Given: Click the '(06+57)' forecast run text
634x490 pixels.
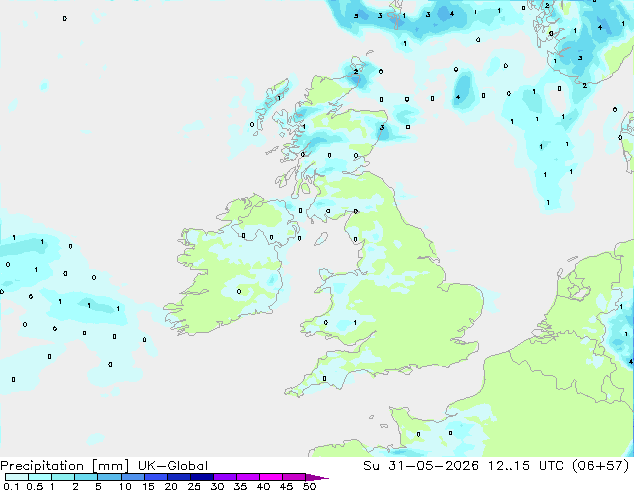Looking at the screenshot, I should (x=601, y=466).
